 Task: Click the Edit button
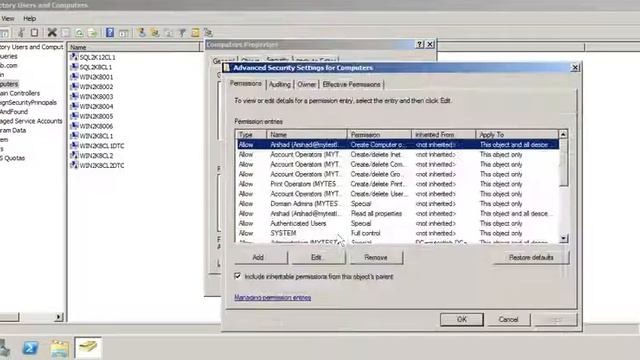tap(319, 258)
